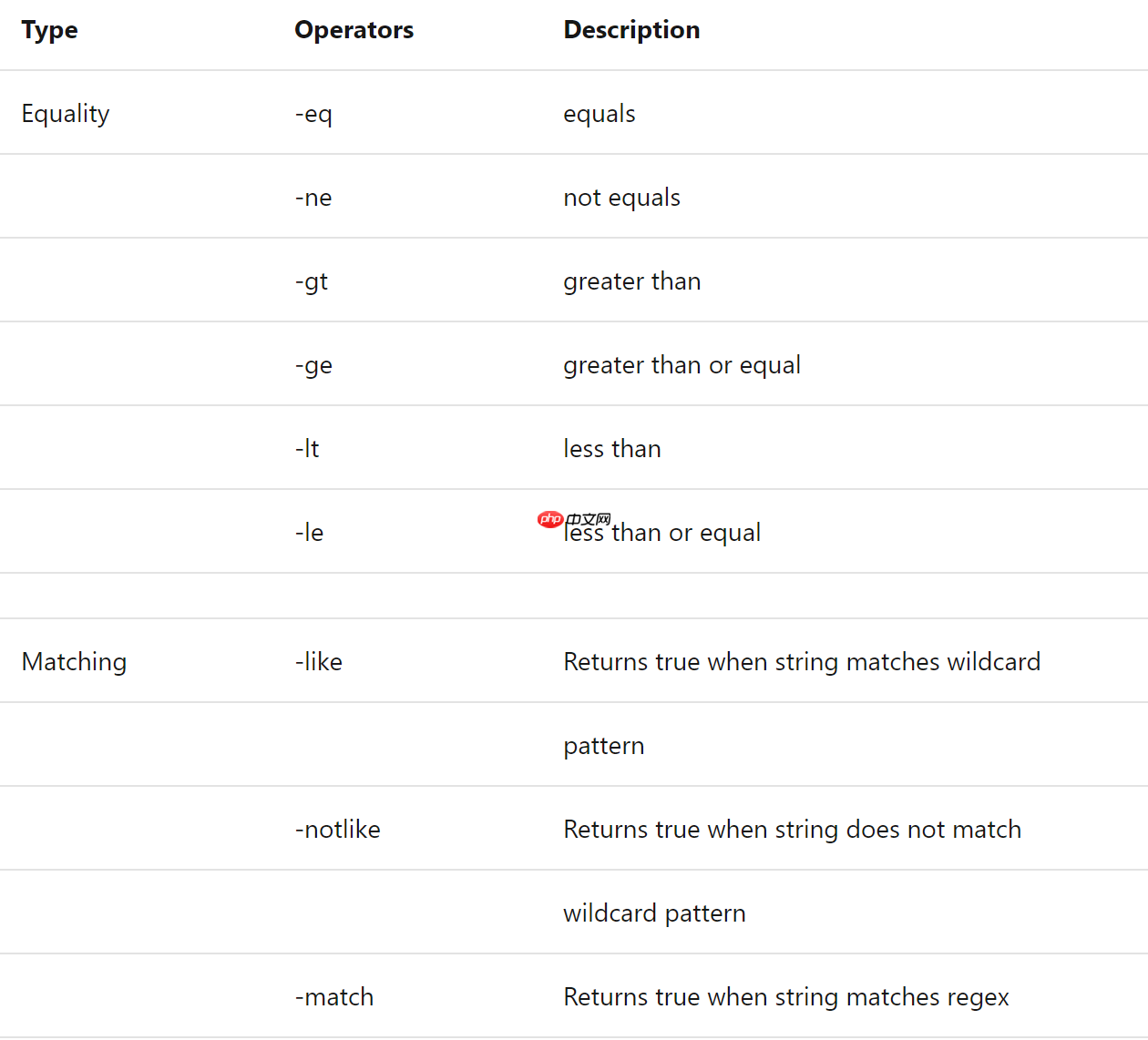Click on the -ge operator
This screenshot has width=1148, height=1040.
click(313, 366)
